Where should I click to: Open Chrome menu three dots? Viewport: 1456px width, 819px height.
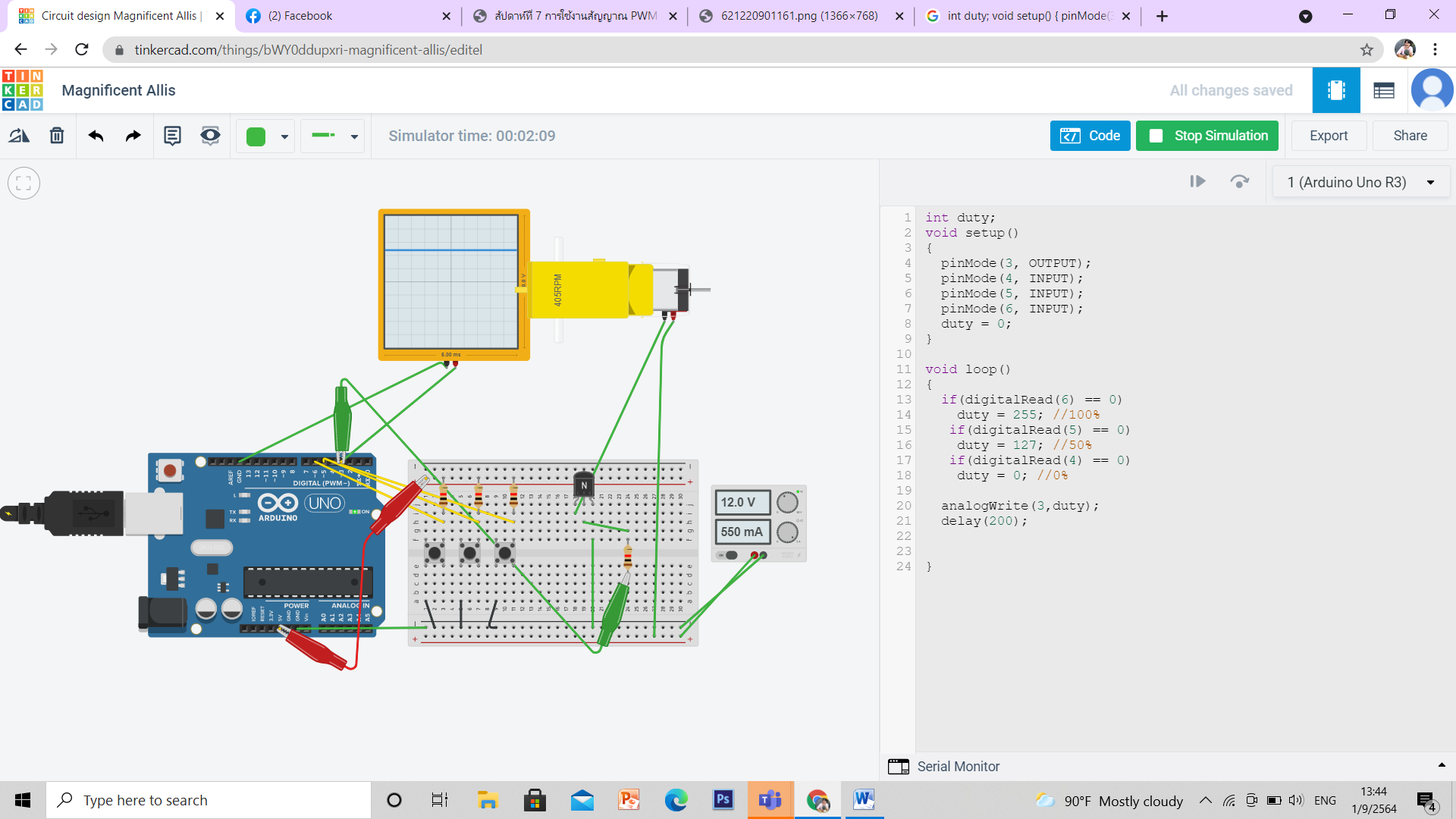click(x=1435, y=49)
